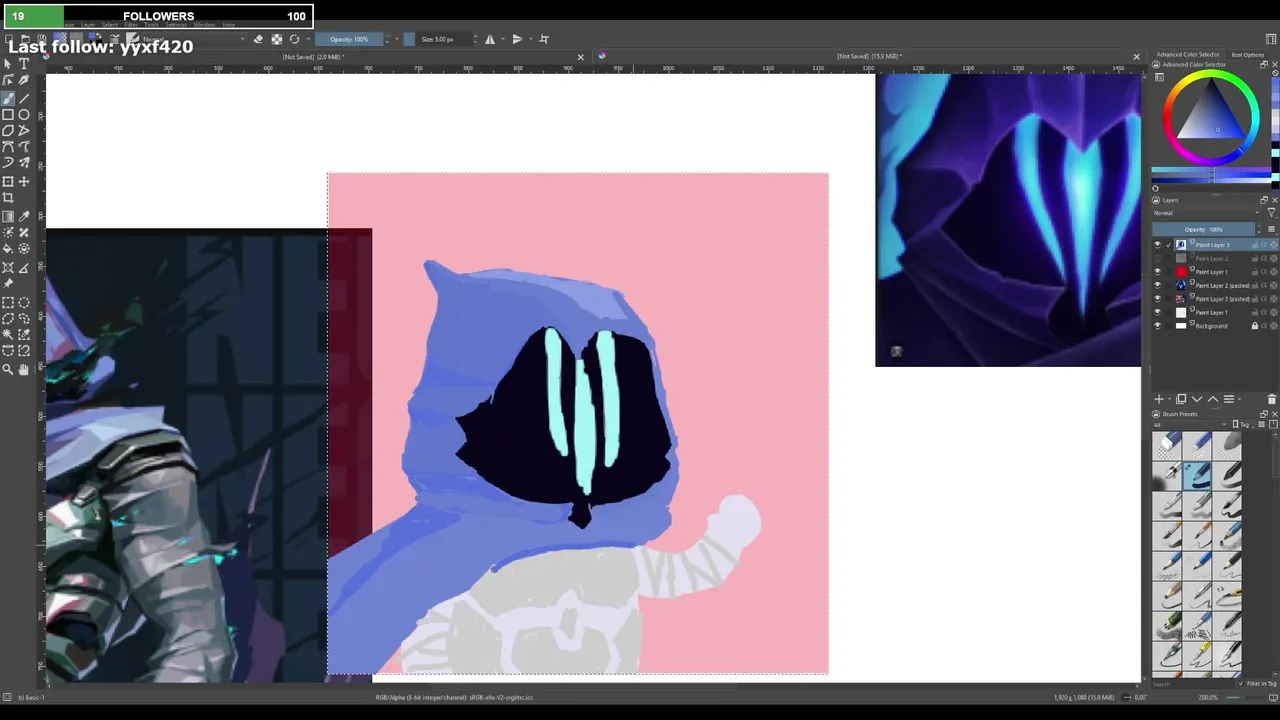Screen dimensions: 1280x720
Task: Switch to Advanced Color Selector tab
Action: pos(1188,55)
